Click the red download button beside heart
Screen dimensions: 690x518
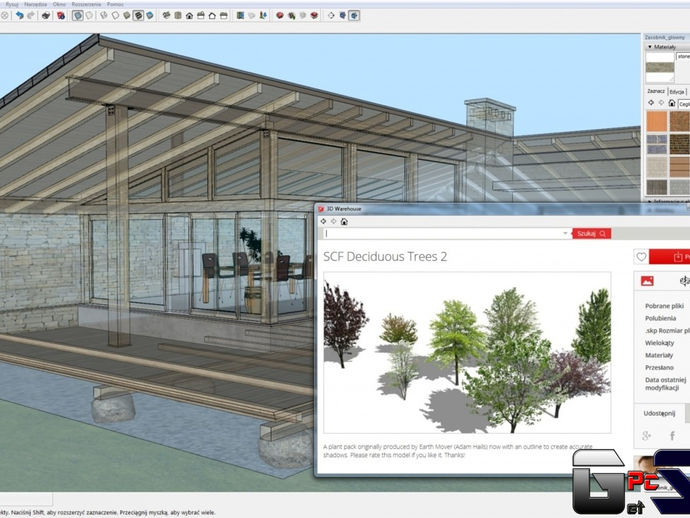click(670, 257)
